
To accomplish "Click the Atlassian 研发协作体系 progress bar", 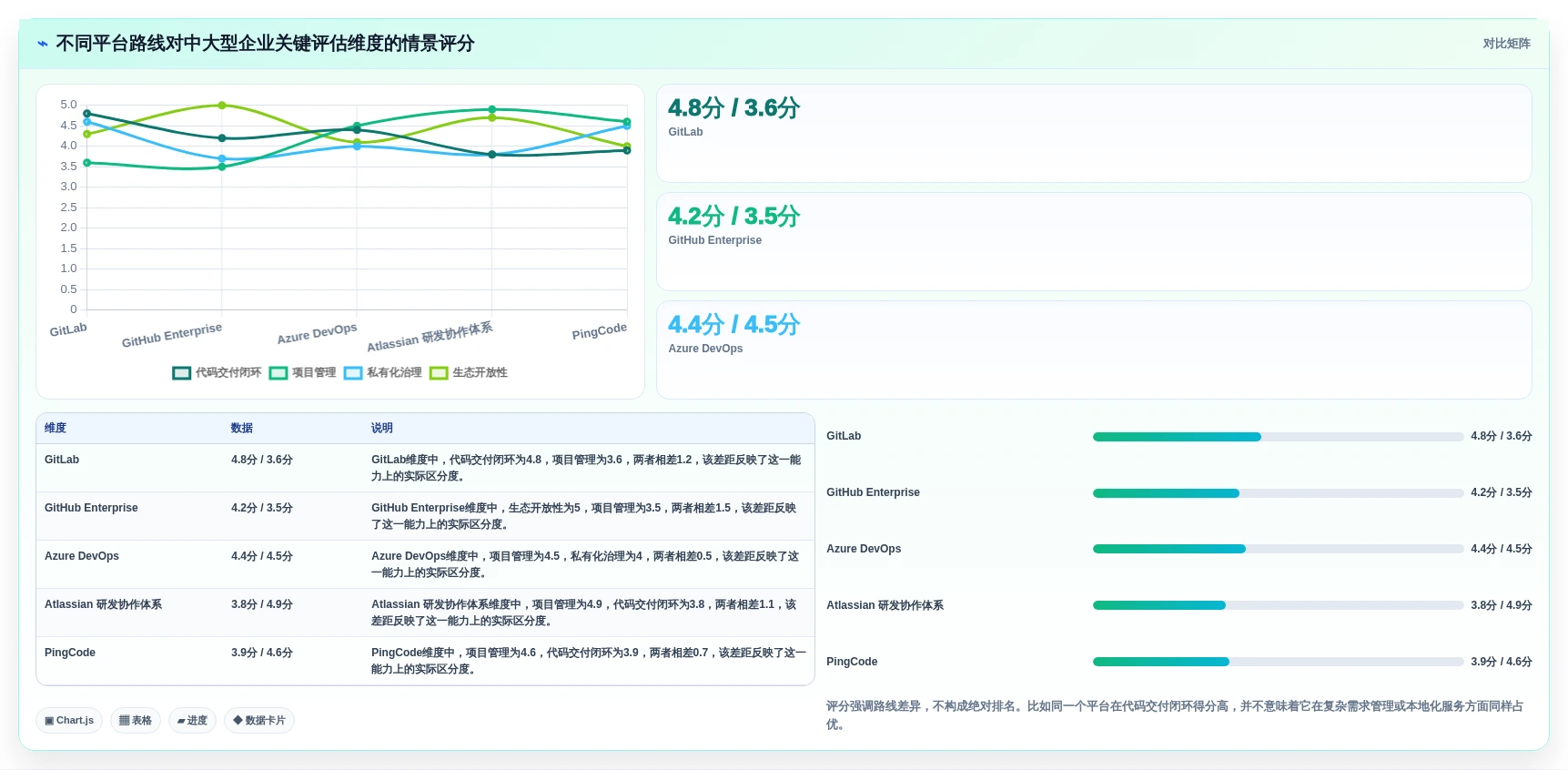I will (x=1278, y=606).
